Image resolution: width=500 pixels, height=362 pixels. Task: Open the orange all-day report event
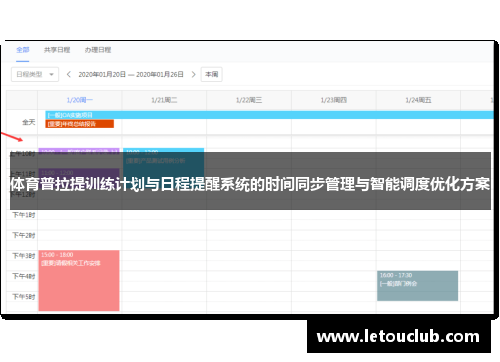[x=80, y=124]
